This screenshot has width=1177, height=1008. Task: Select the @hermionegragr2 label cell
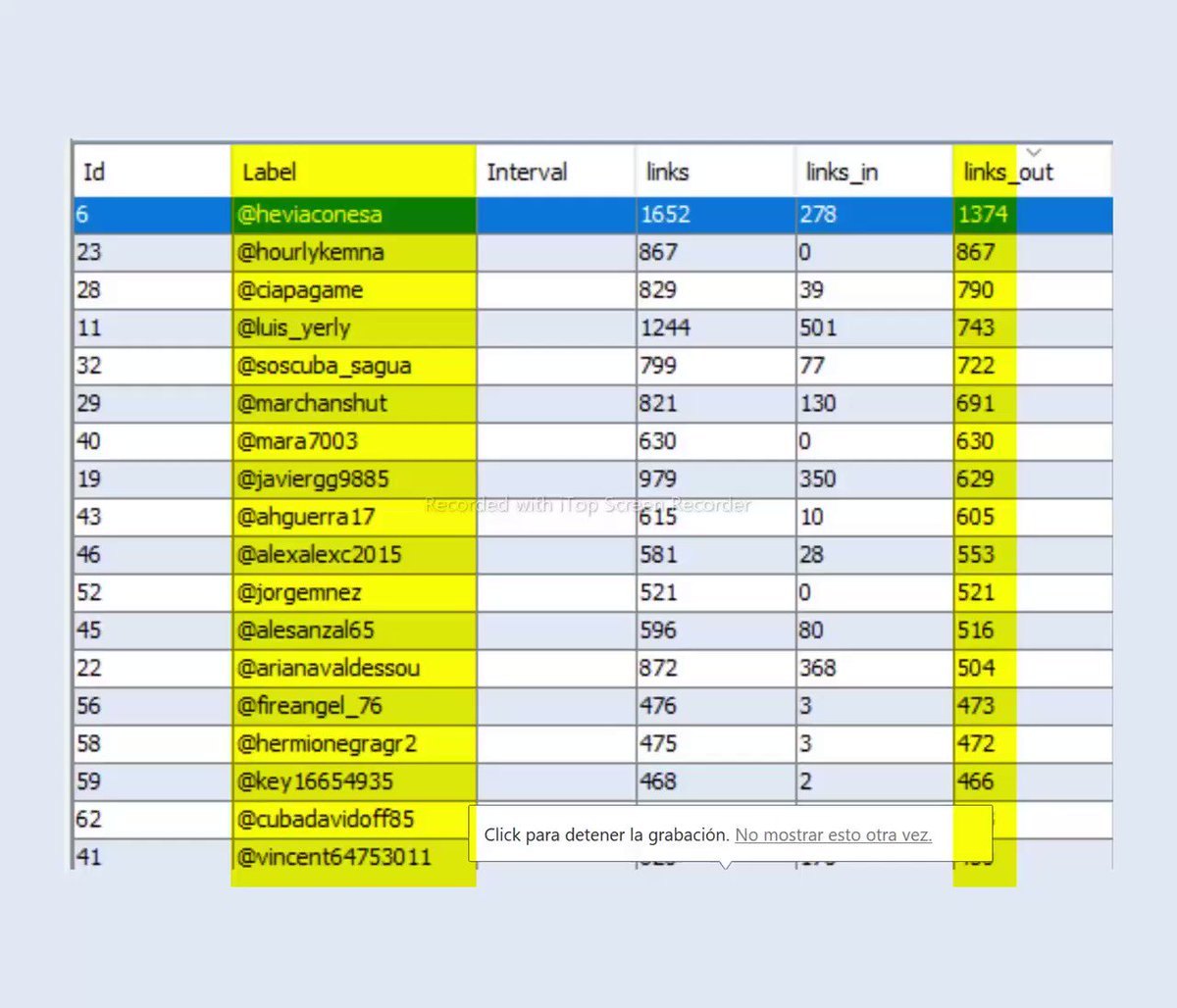click(x=354, y=743)
